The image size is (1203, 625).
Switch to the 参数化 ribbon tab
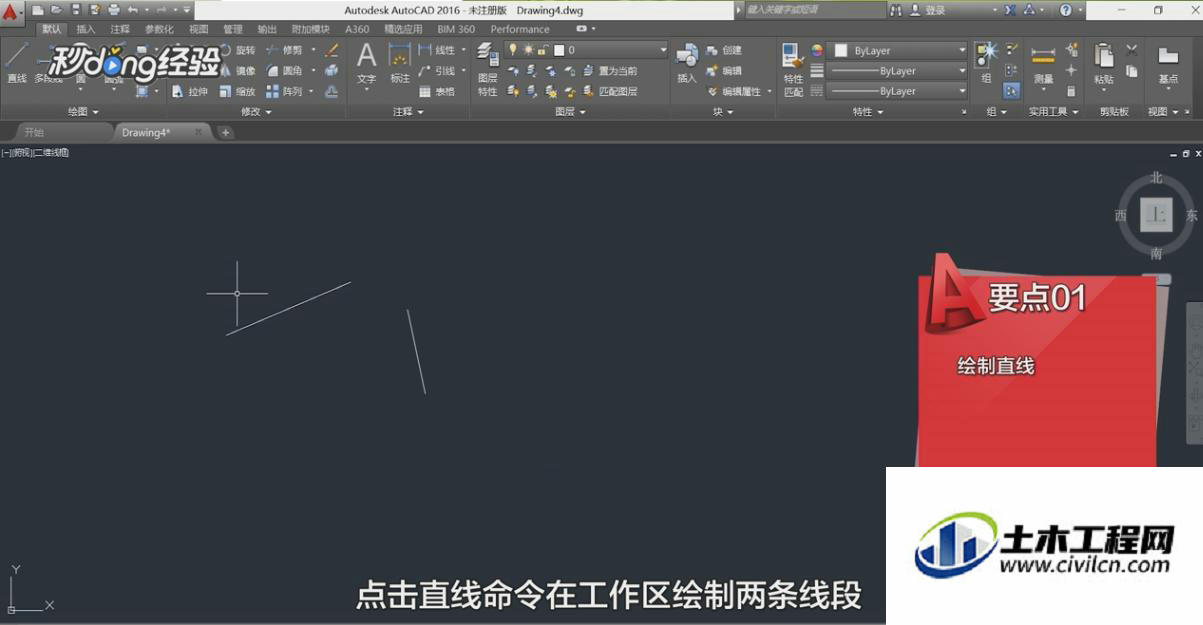(x=159, y=29)
